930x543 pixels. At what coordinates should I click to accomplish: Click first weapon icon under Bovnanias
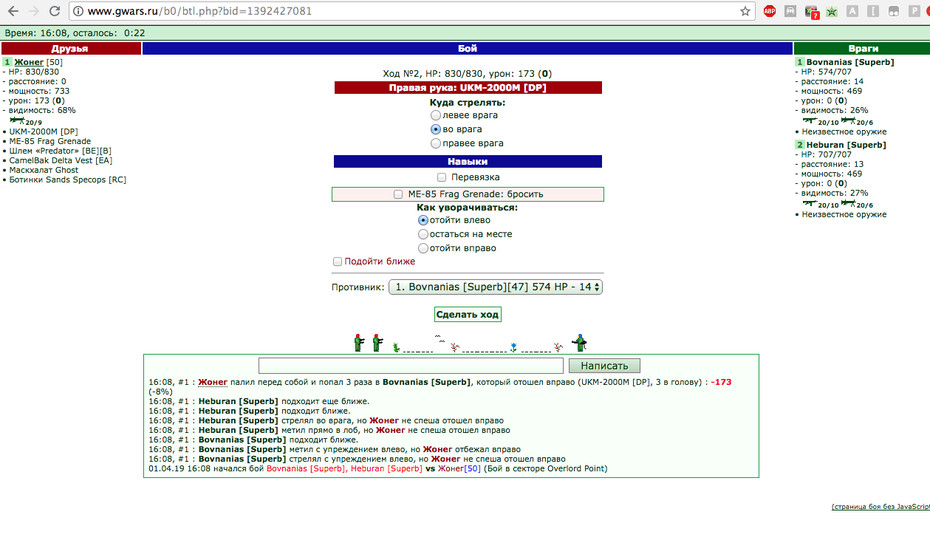point(810,120)
